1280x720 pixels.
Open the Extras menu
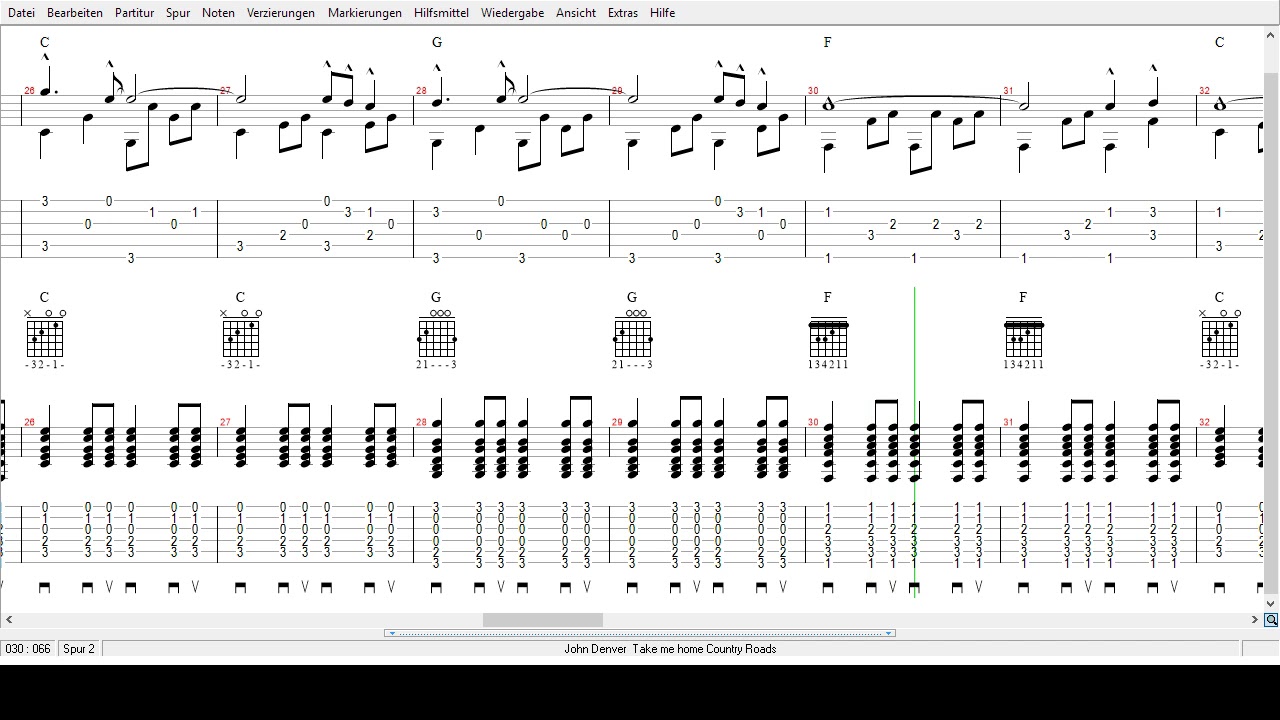click(x=623, y=13)
